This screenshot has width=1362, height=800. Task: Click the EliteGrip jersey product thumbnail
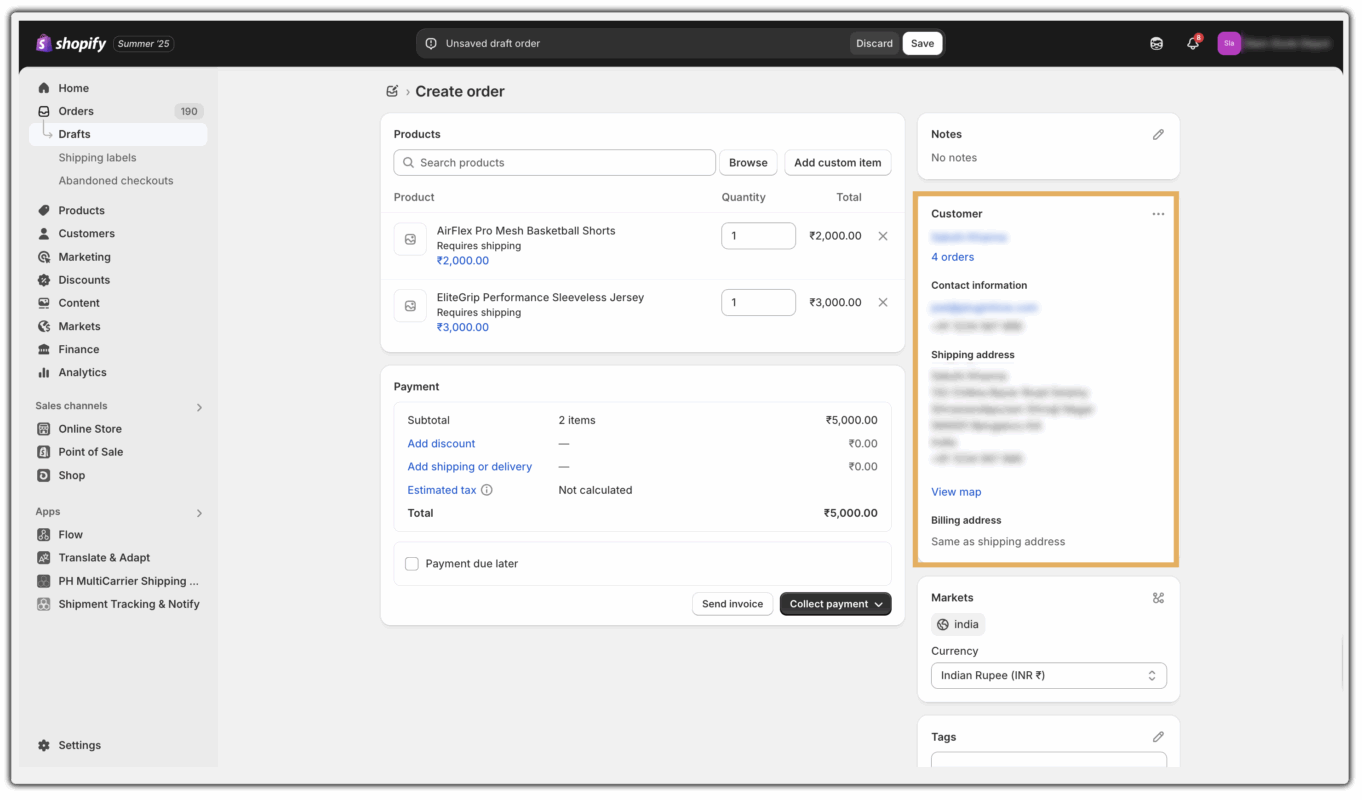point(410,306)
